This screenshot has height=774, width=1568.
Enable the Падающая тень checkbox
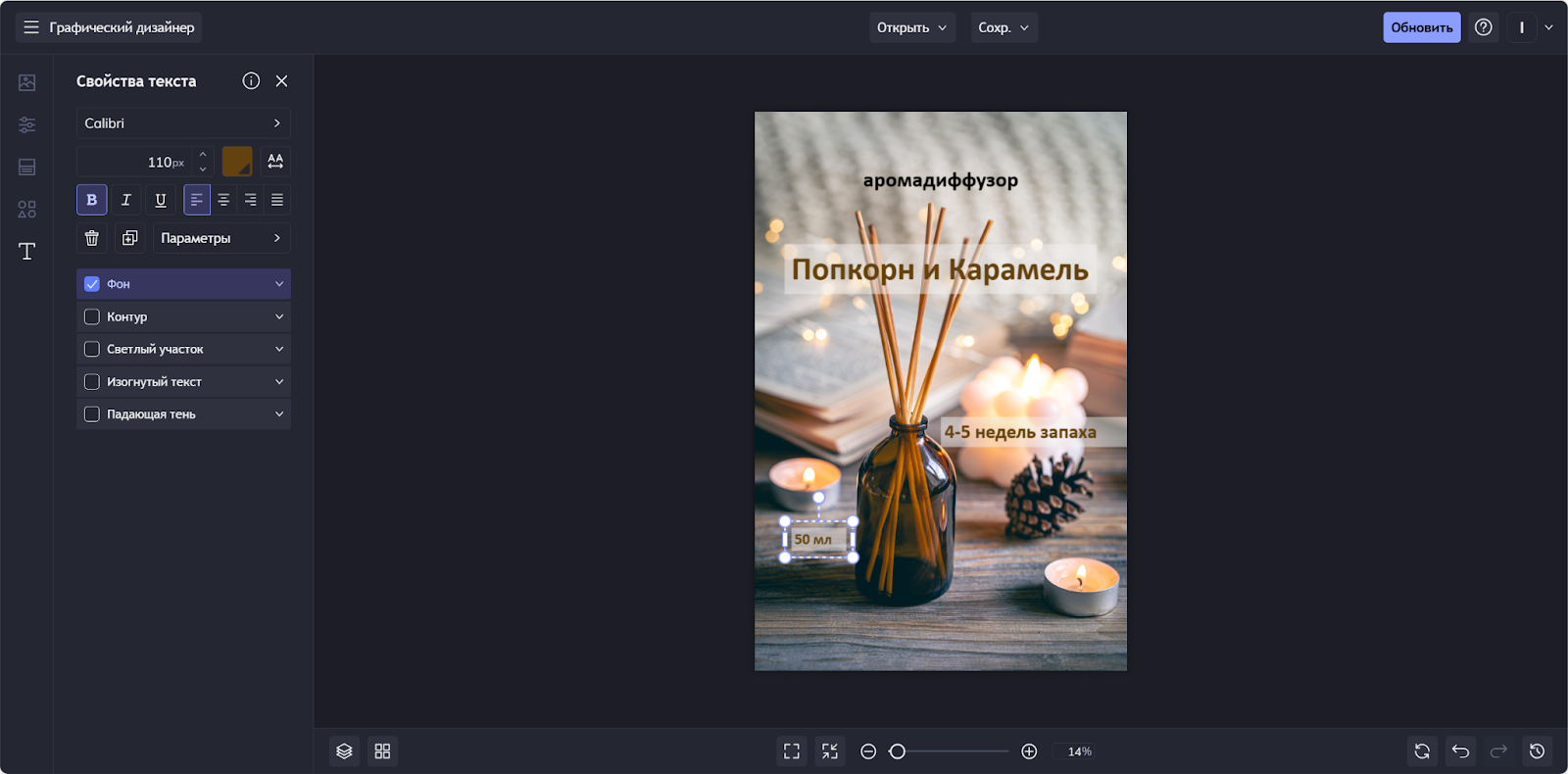[92, 414]
